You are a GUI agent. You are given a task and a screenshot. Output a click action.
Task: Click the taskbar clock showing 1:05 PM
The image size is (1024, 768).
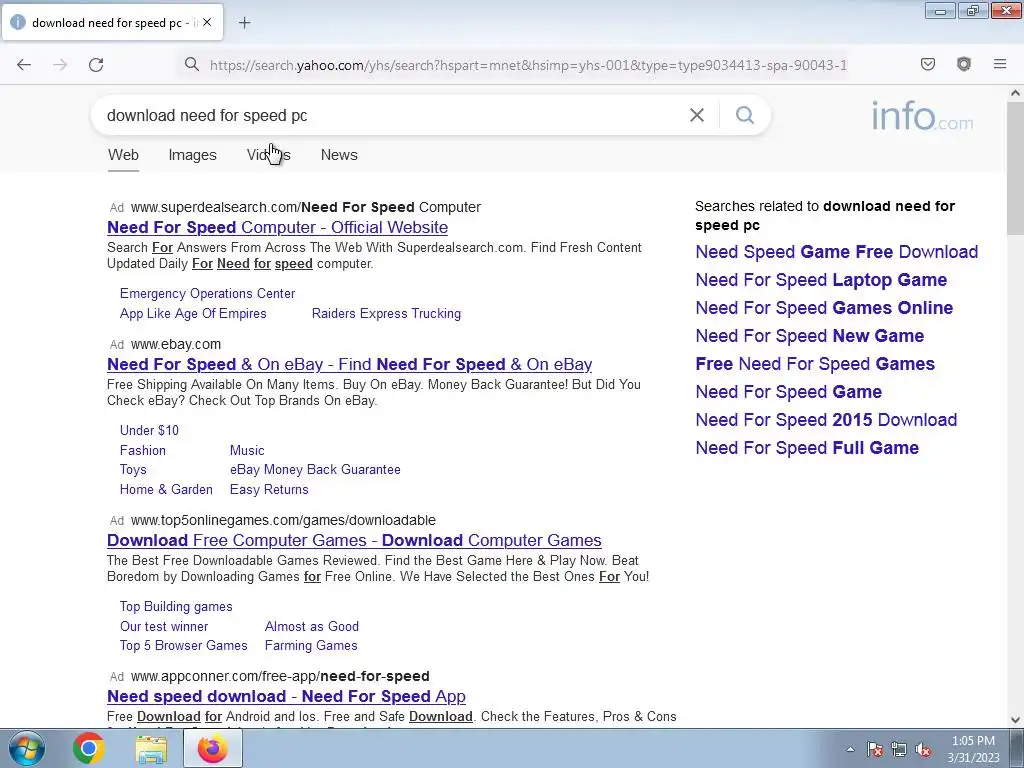pos(973,749)
